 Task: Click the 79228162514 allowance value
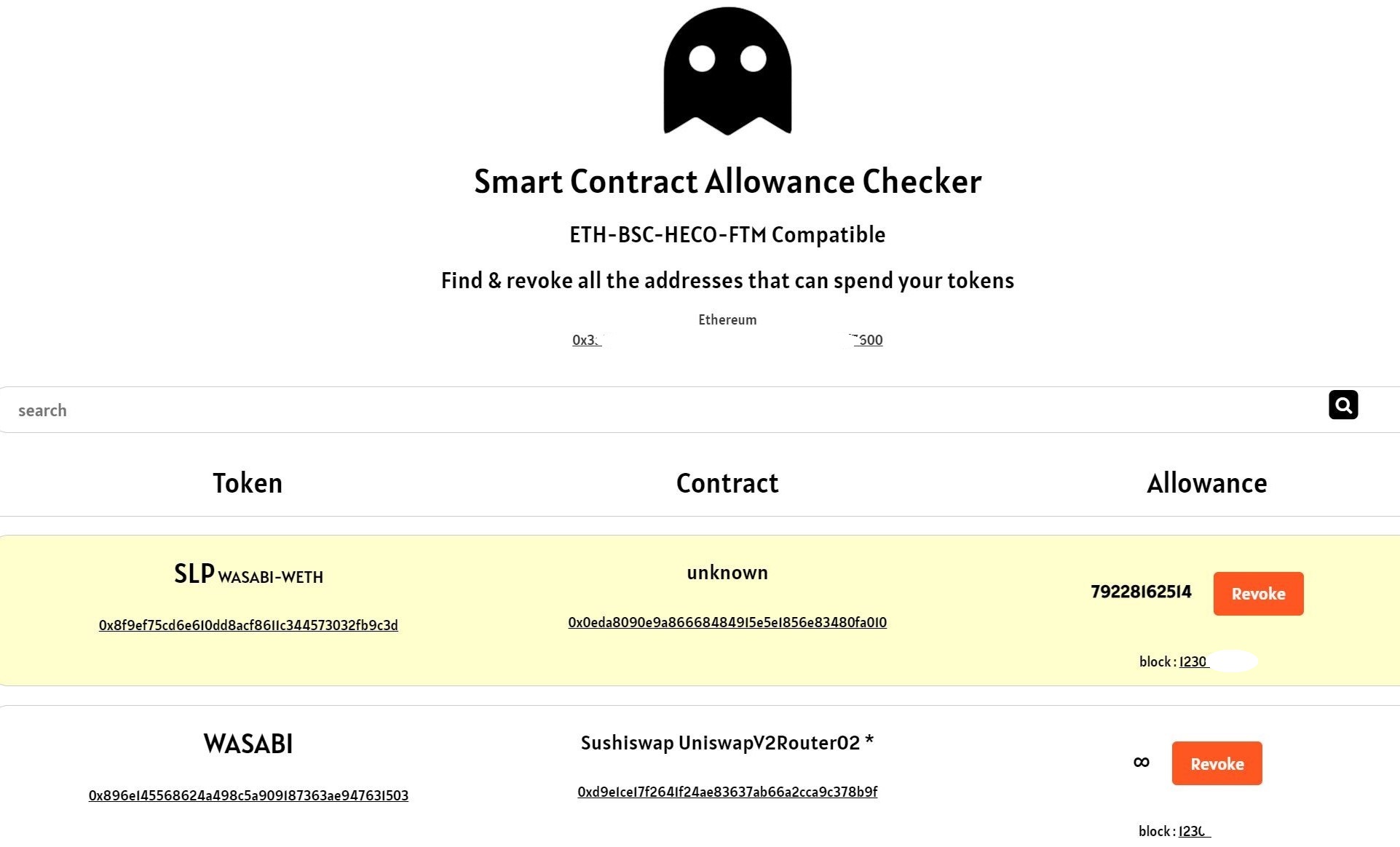[x=1140, y=592]
